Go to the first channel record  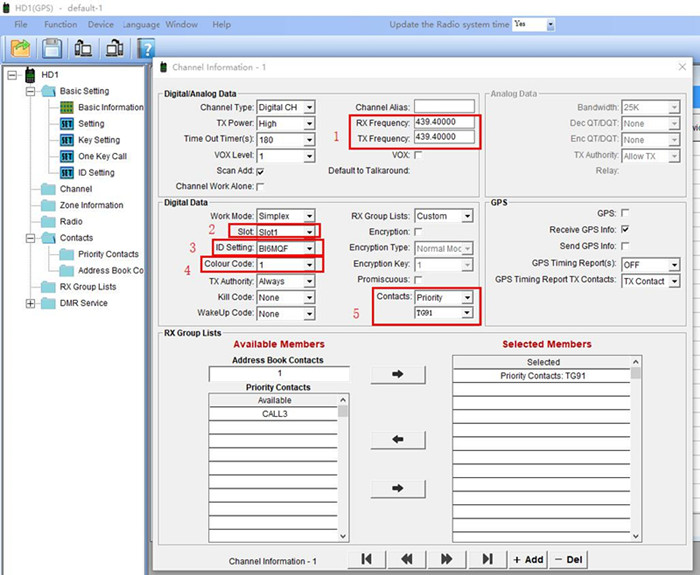pos(367,559)
